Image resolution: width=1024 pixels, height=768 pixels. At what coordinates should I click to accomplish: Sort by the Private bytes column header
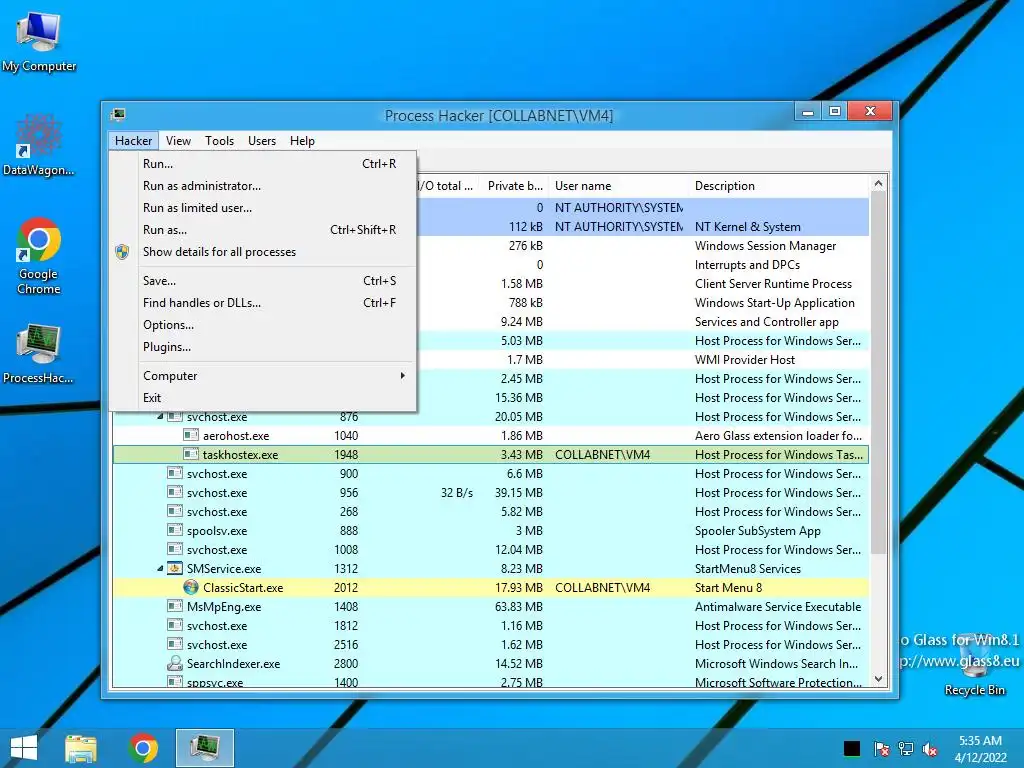pyautogui.click(x=514, y=185)
